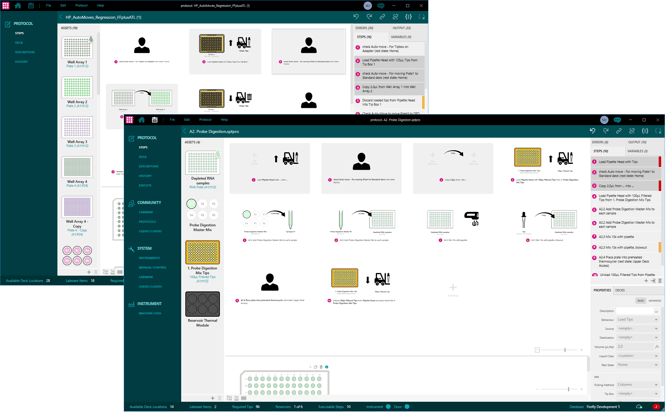
Task: Select the A2.3 Mix 10x with pipette step
Action: pyautogui.click(x=626, y=237)
